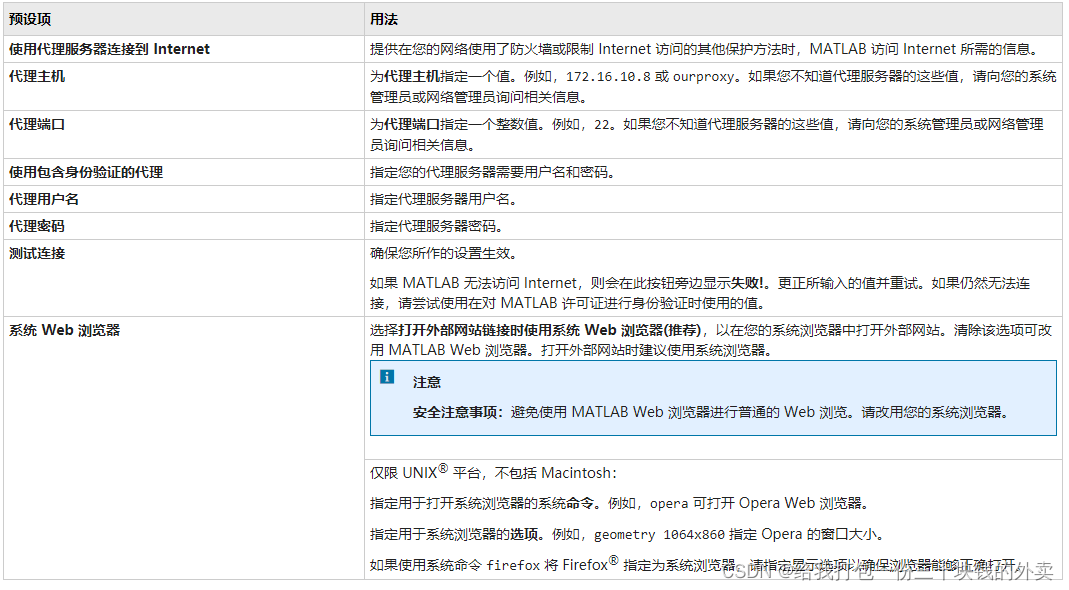This screenshot has width=1069, height=590.
Task: Click the bold 打开外部网站链接时使用系统 Web 浏览器(推荐) text
Action: [549, 330]
